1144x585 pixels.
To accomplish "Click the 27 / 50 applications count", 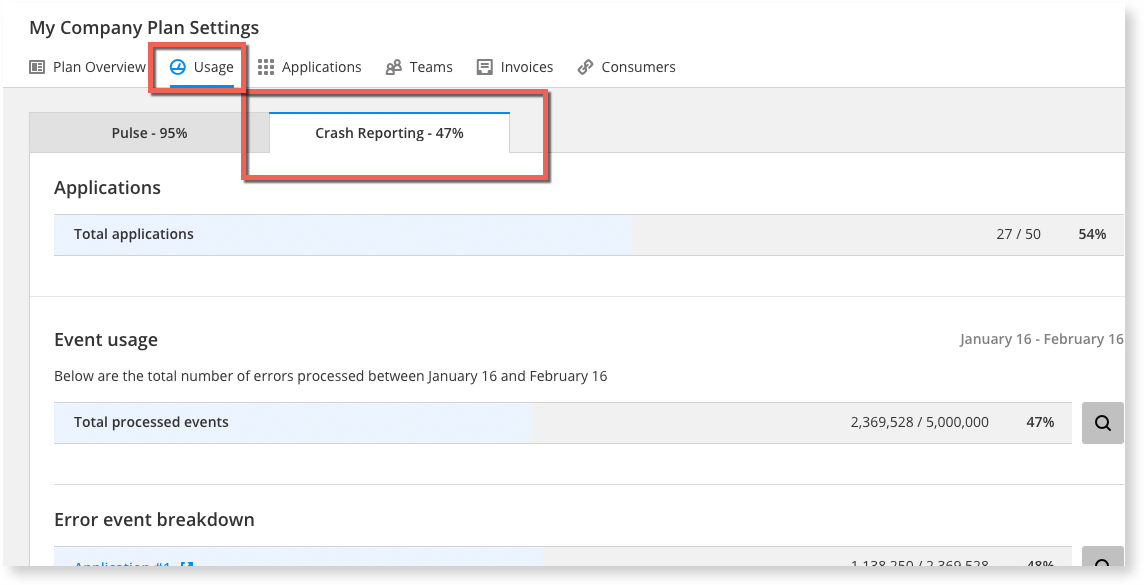I will point(1018,235).
